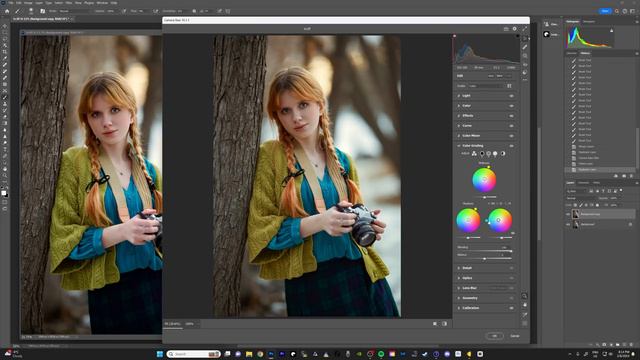Toggle highlight clipping warning on histogram
640x360 pixels.
518,36
